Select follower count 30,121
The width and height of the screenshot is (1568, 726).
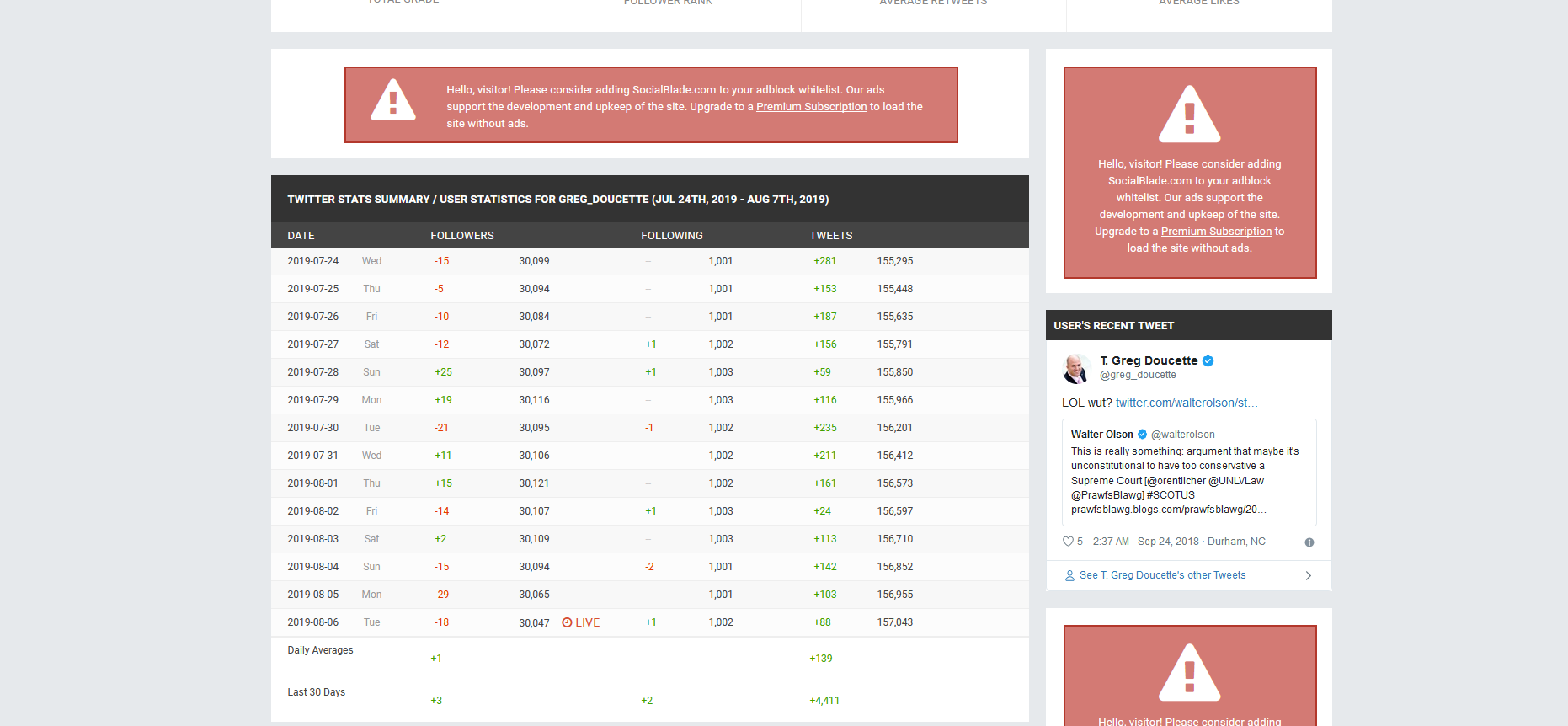[x=534, y=483]
